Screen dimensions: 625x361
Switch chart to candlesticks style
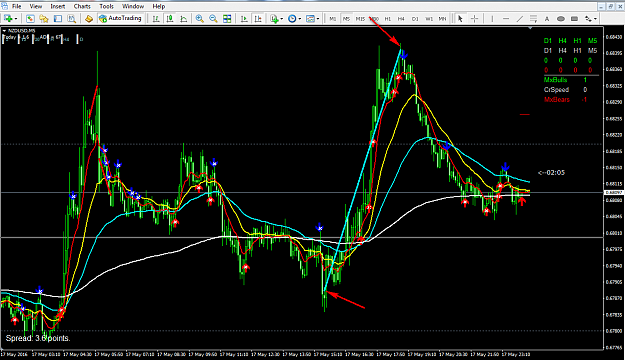[x=170, y=18]
